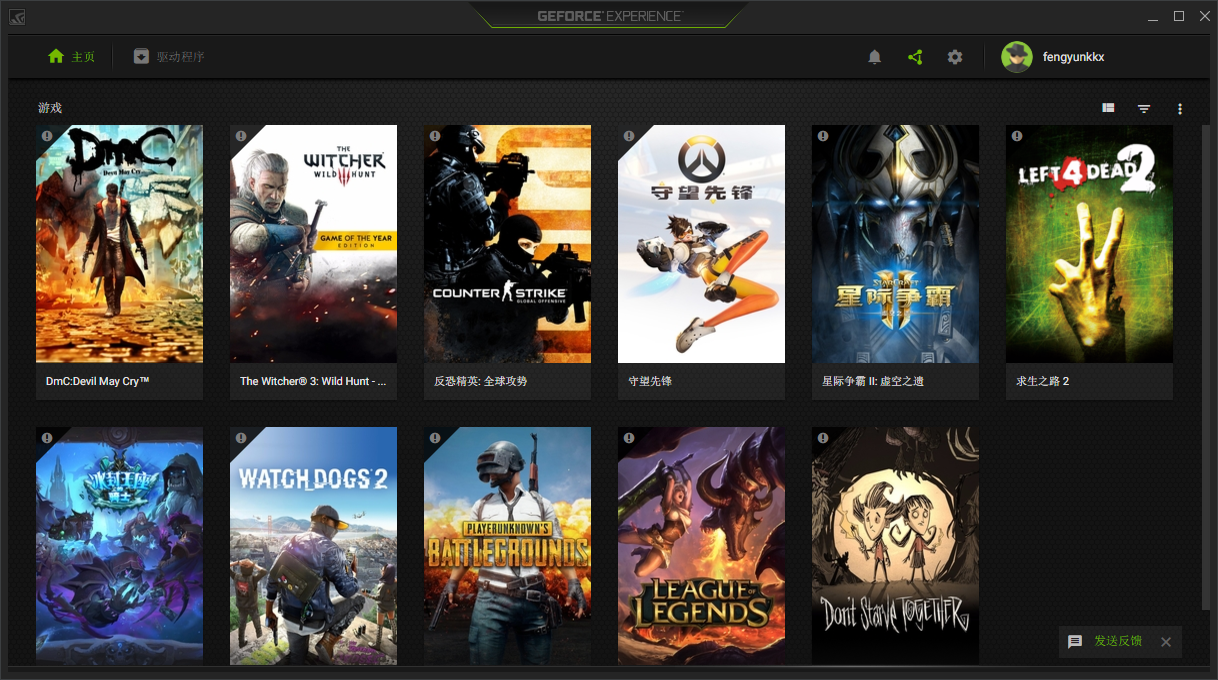Open the games filter icon
1218x680 pixels.
[x=1144, y=108]
